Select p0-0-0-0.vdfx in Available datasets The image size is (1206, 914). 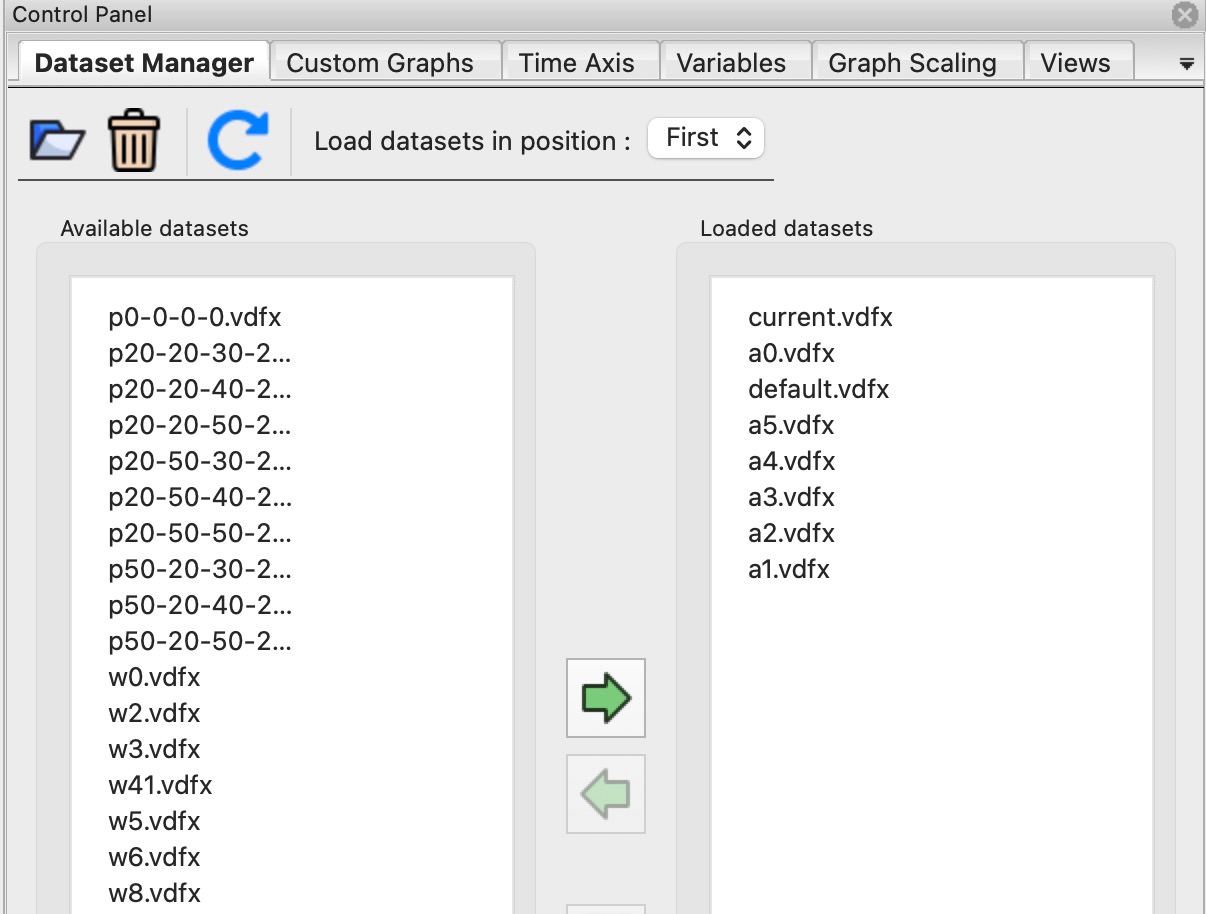click(x=195, y=318)
